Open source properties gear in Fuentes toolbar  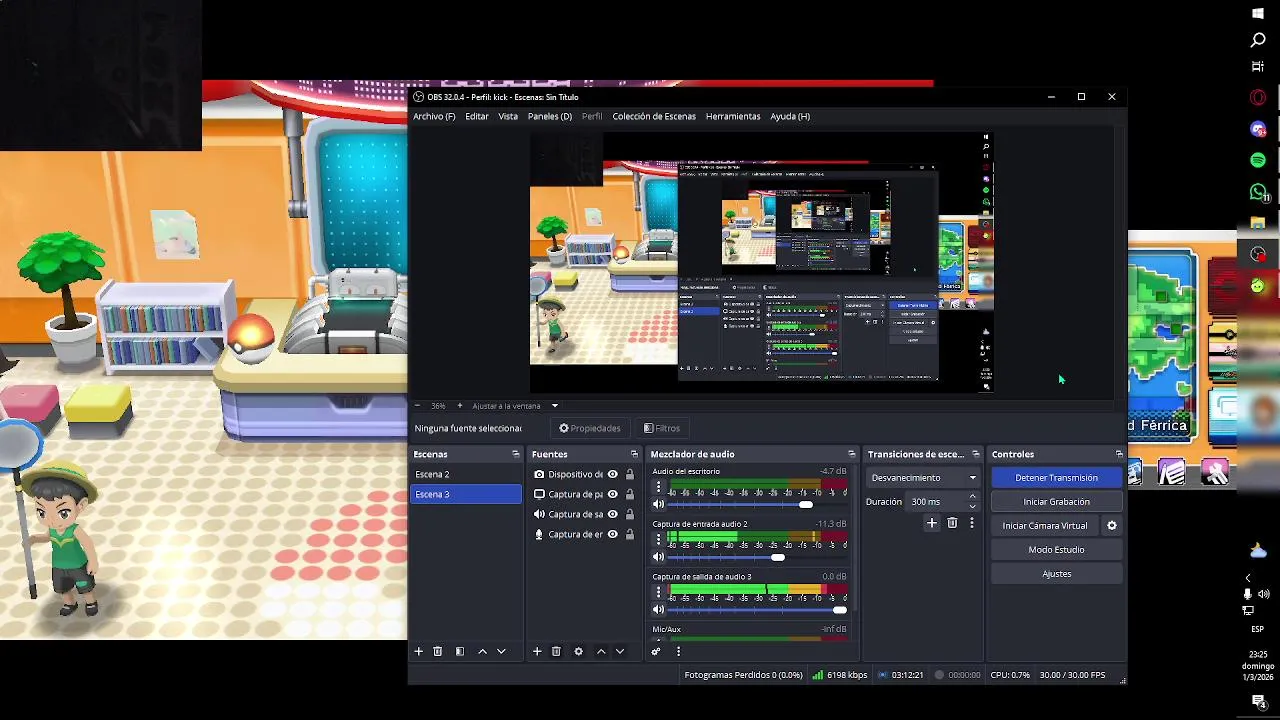pos(578,651)
